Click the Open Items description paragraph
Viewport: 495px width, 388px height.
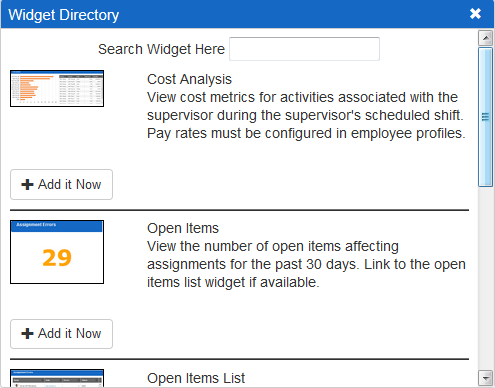(306, 264)
